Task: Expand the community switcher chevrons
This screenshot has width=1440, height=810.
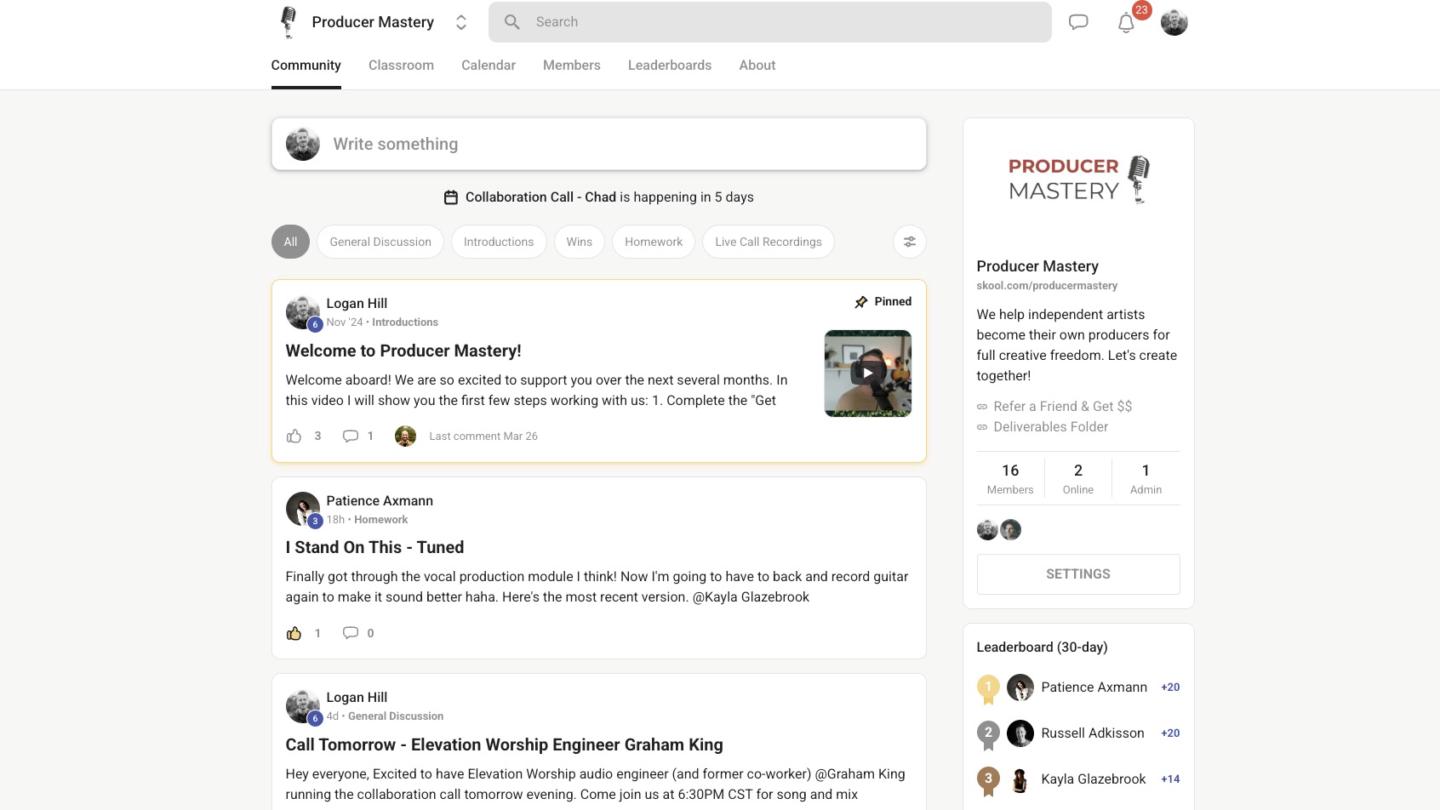Action: (461, 22)
